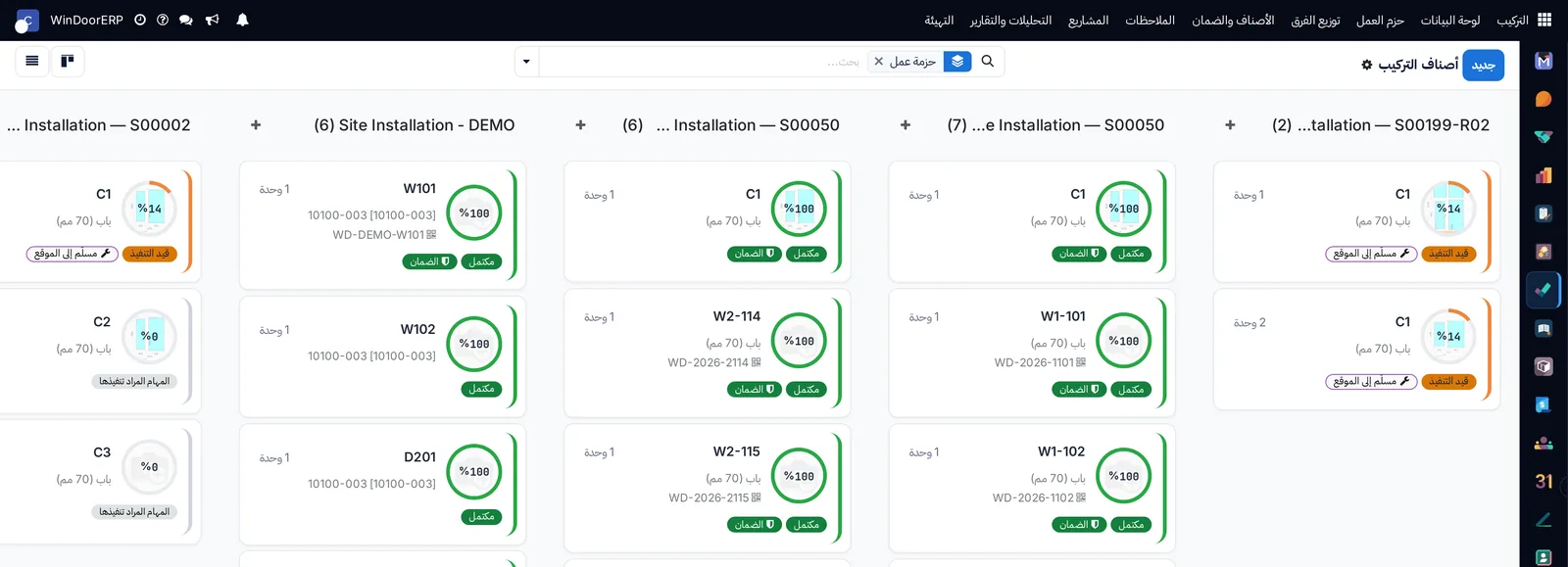
Task: Open the green checkmark app in sidebar
Action: (x=1543, y=290)
